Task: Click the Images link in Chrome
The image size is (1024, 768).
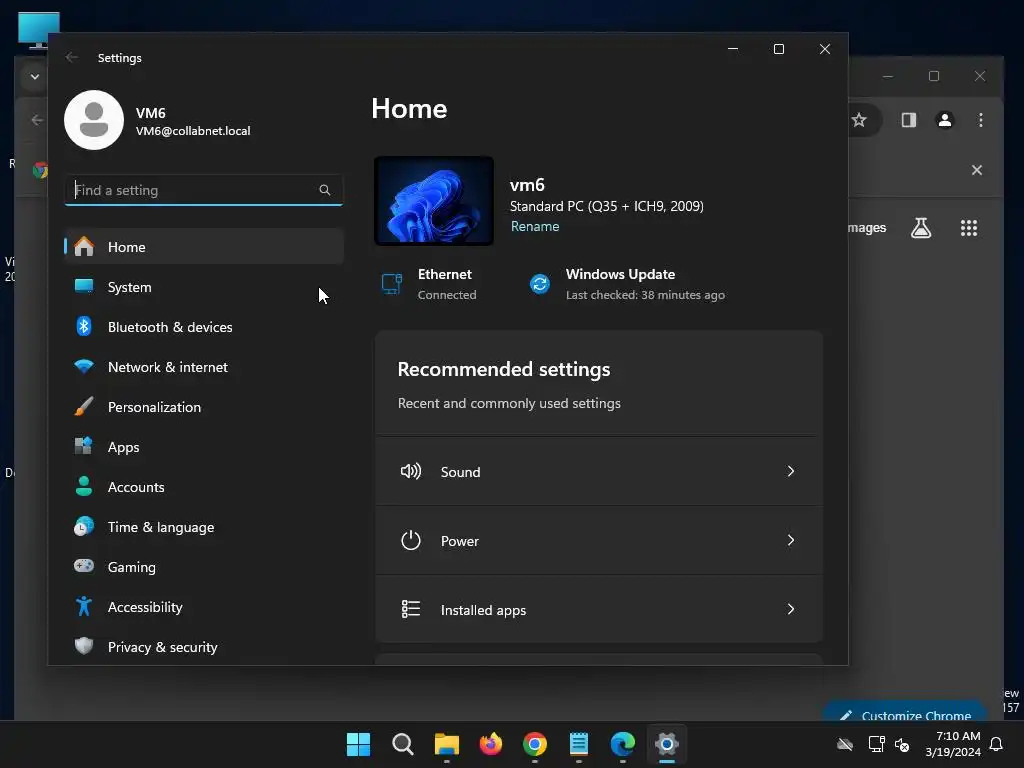Action: coord(867,228)
